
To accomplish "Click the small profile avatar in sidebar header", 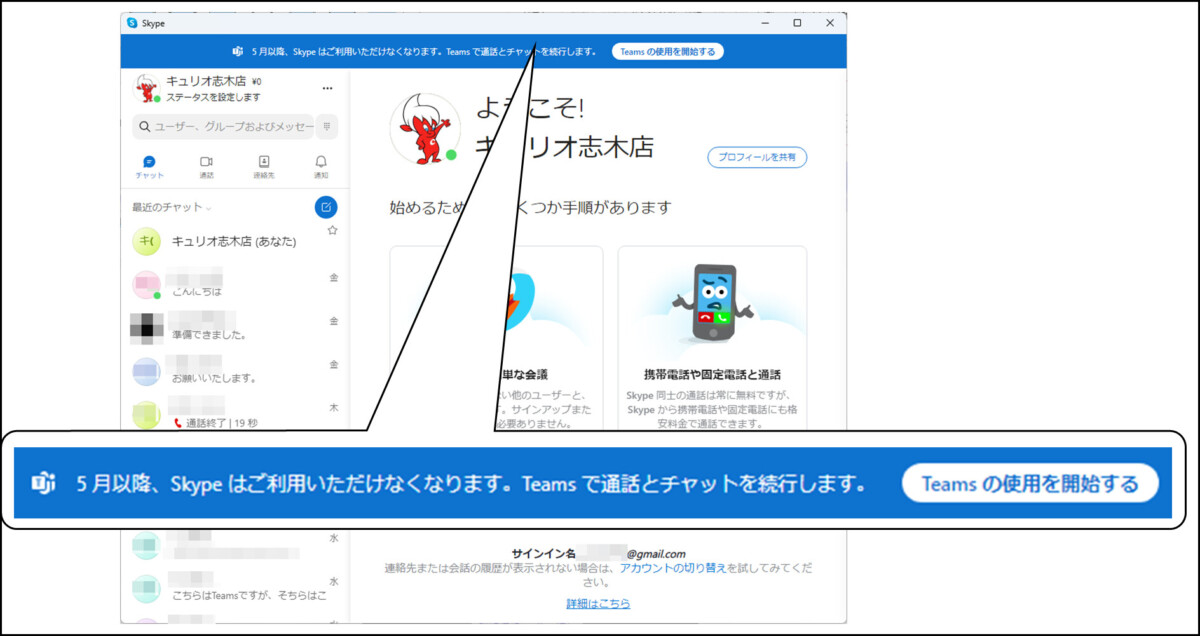I will [x=146, y=88].
